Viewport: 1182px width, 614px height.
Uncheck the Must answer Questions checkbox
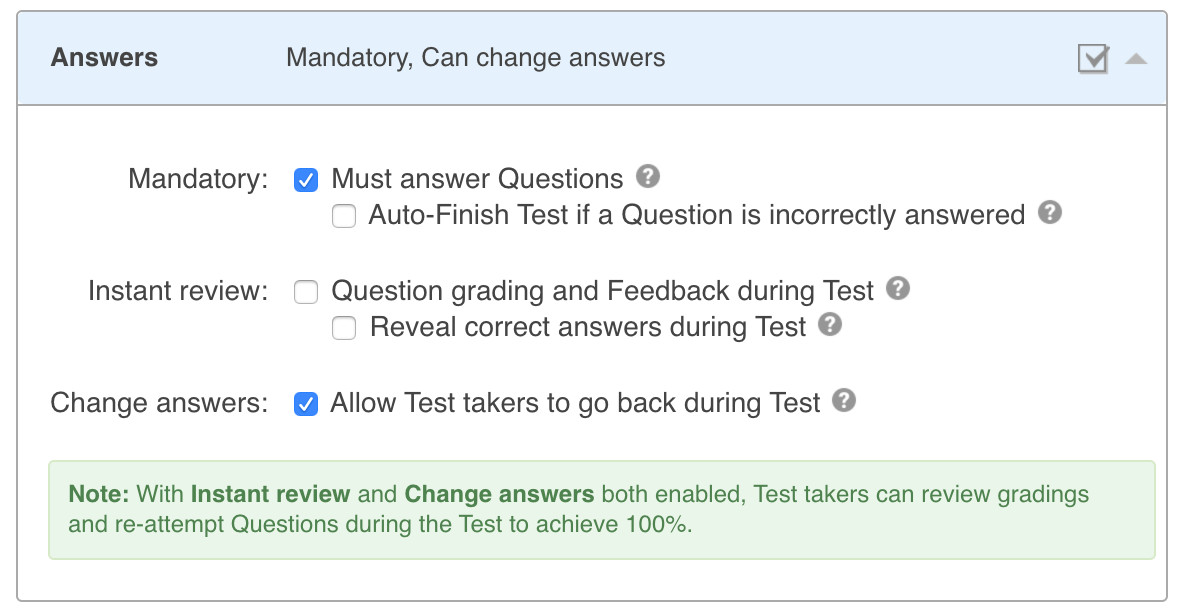[x=306, y=180]
